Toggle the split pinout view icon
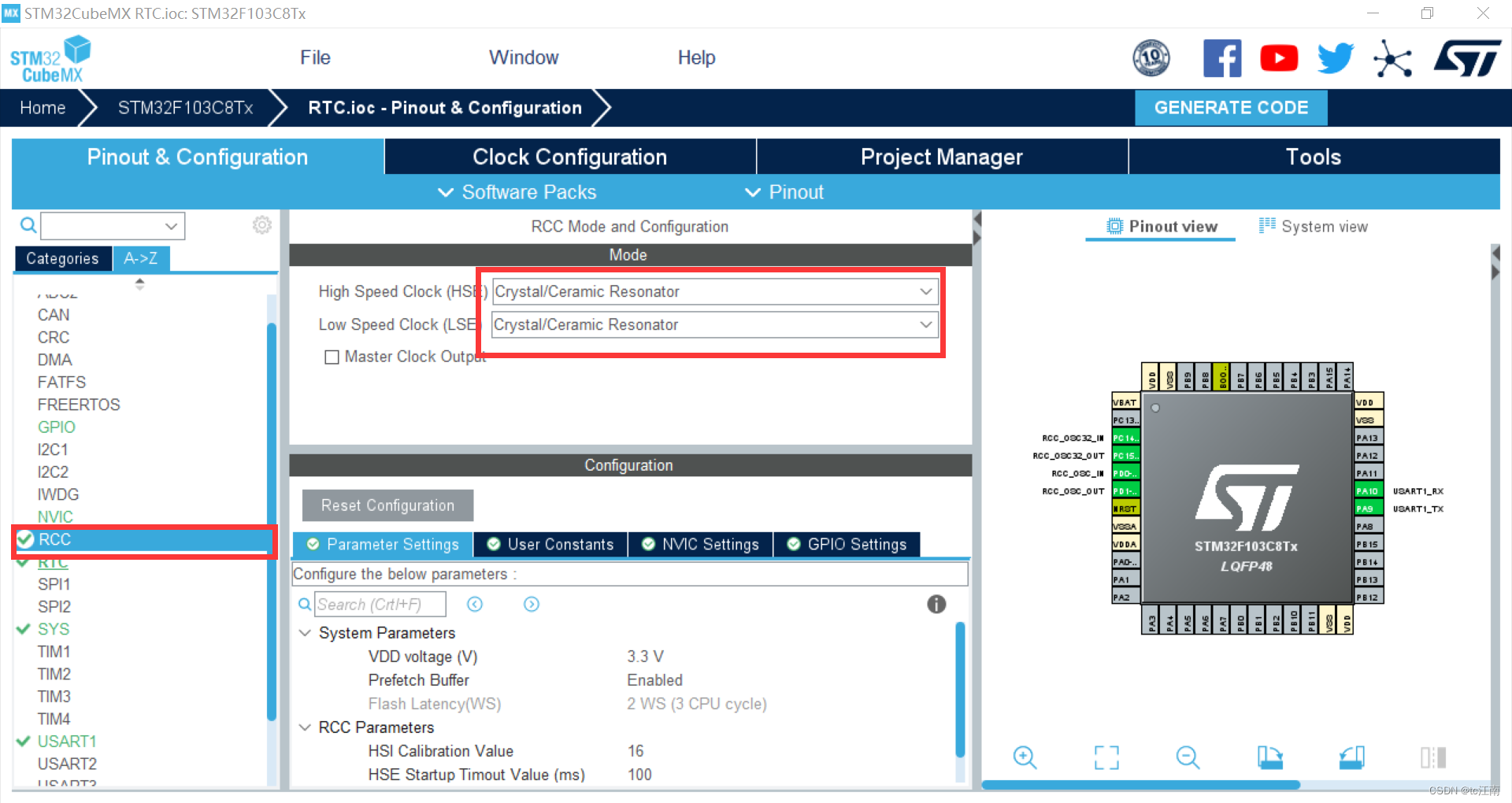The image size is (1512, 803). (x=1433, y=757)
